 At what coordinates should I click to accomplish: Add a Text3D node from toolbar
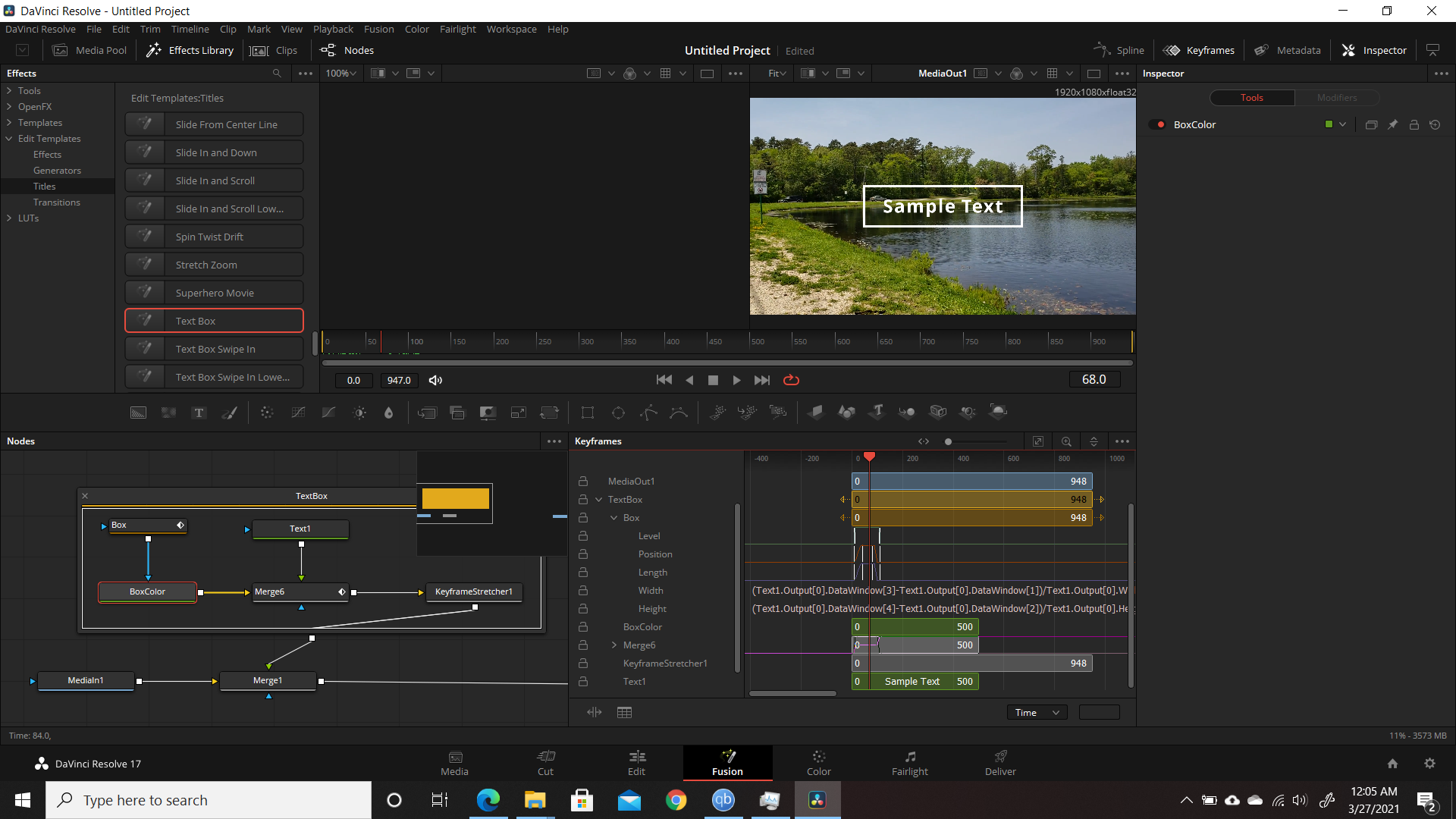(877, 412)
